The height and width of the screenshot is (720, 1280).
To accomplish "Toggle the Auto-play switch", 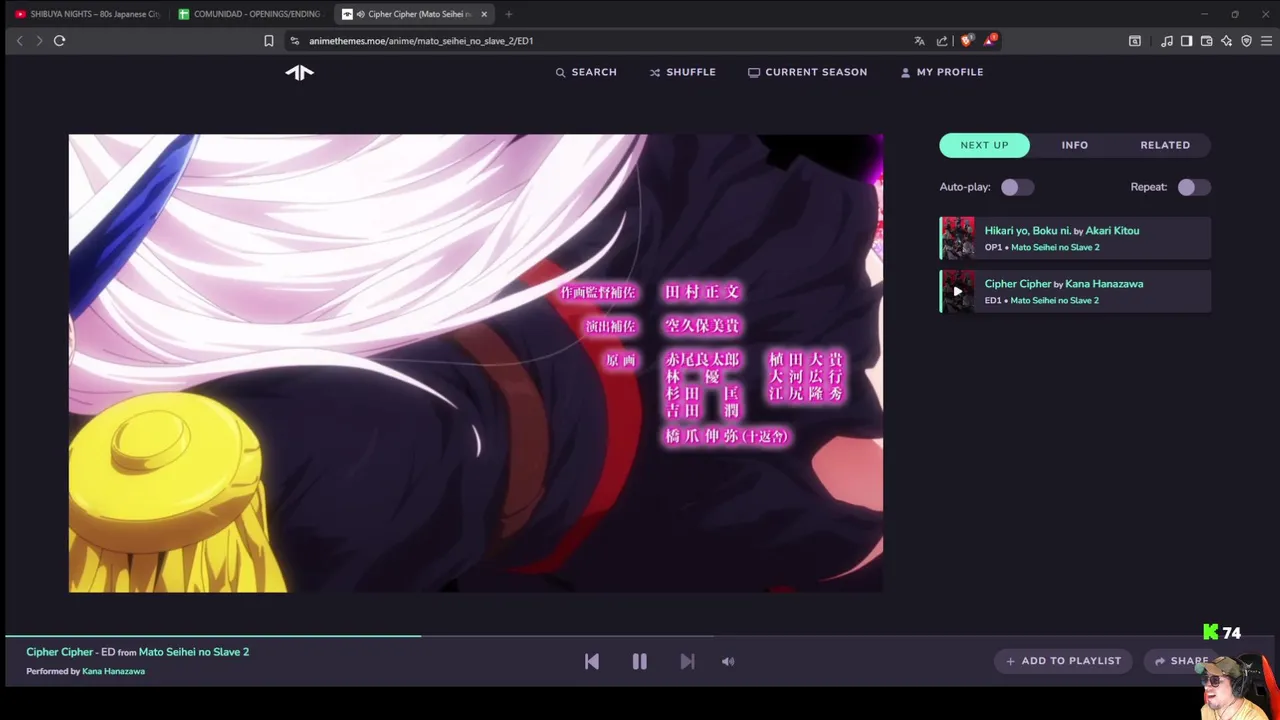I will [1018, 187].
